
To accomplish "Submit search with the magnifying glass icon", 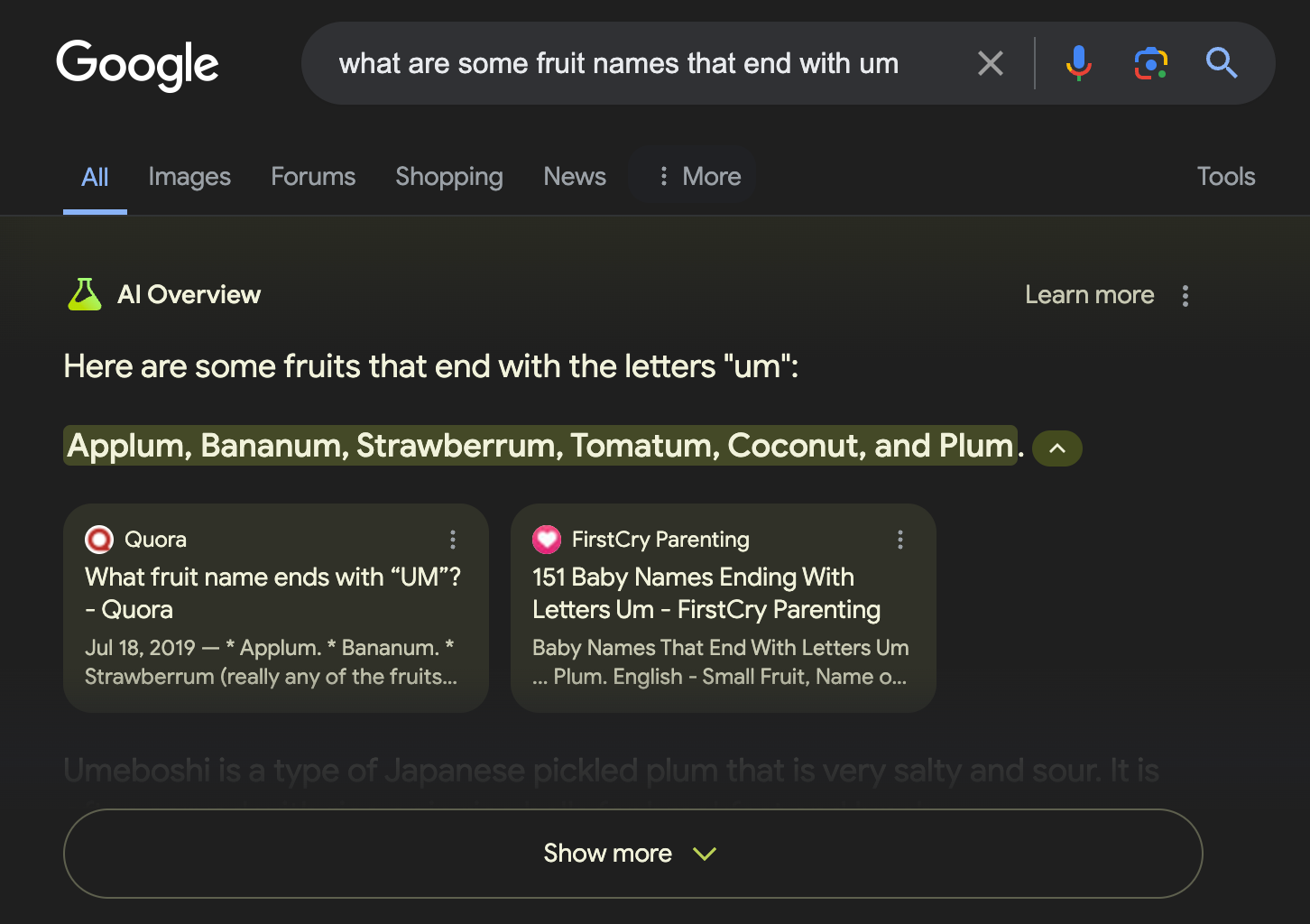I will (1222, 63).
